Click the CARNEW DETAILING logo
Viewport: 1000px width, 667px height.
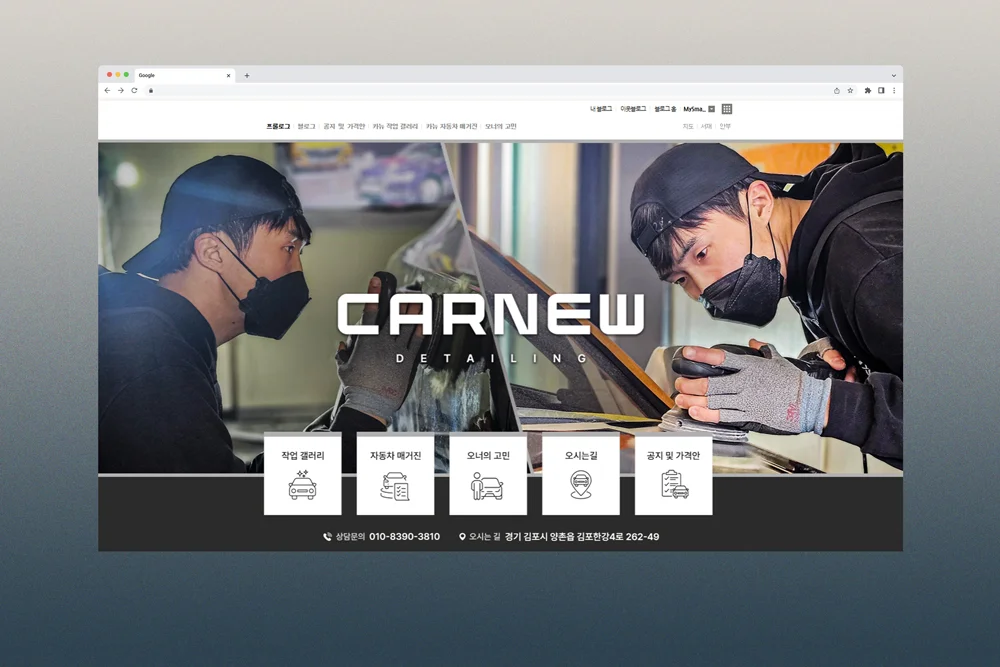coord(491,328)
